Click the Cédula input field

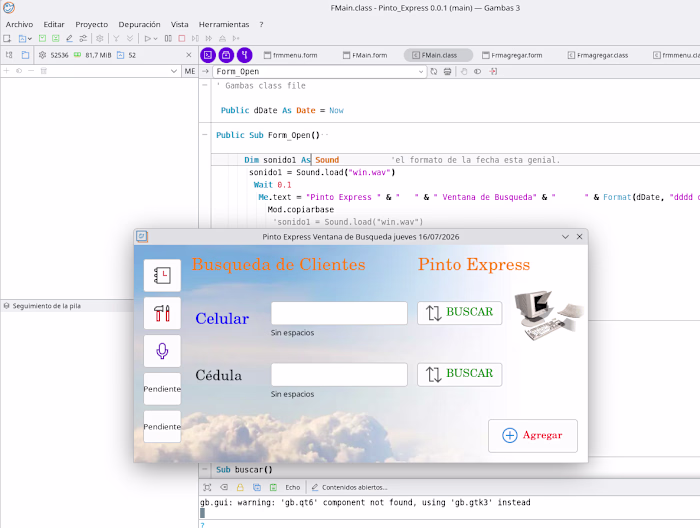[x=339, y=374]
